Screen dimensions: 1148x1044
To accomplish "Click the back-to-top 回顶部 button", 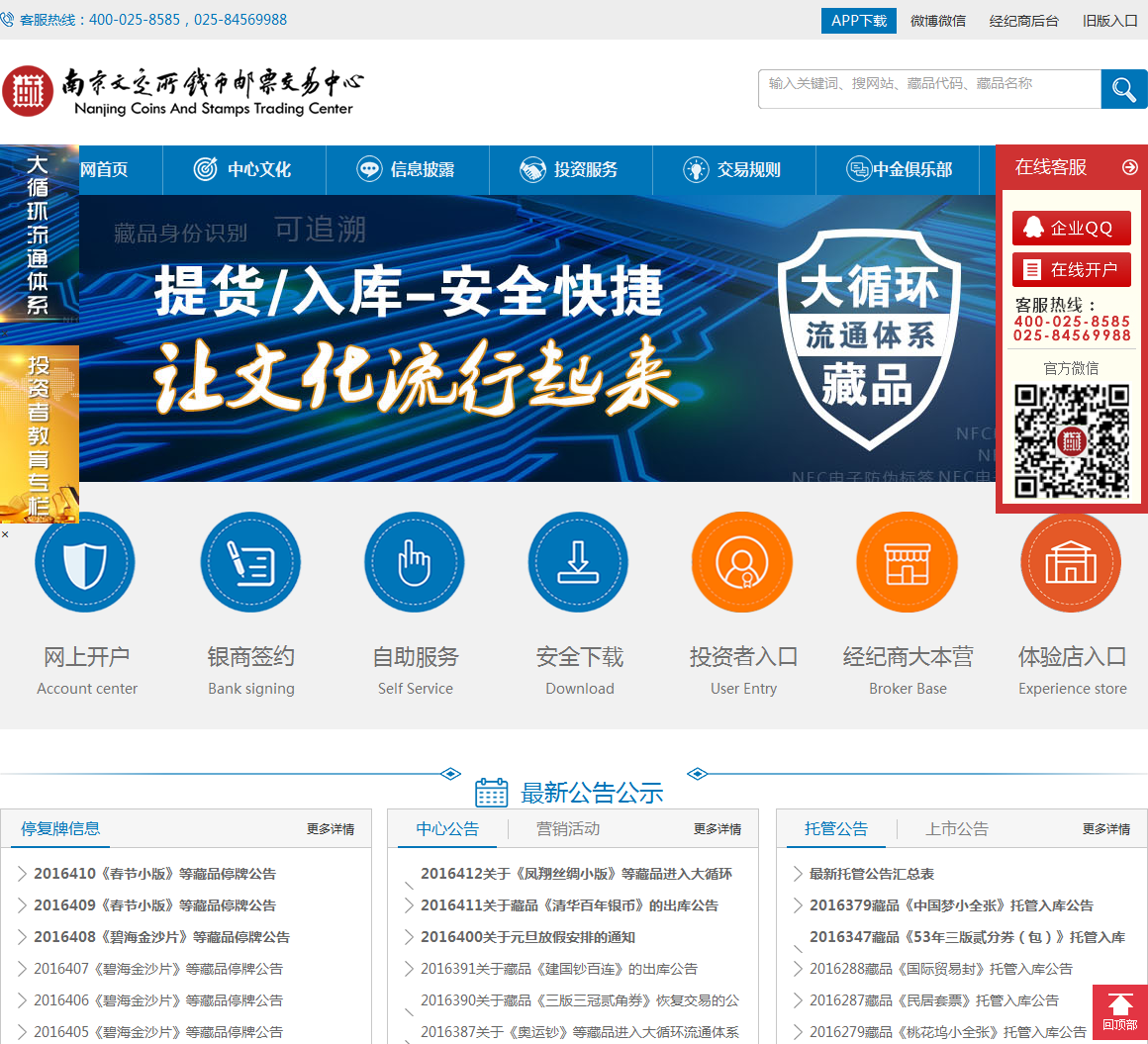I will (1119, 1011).
